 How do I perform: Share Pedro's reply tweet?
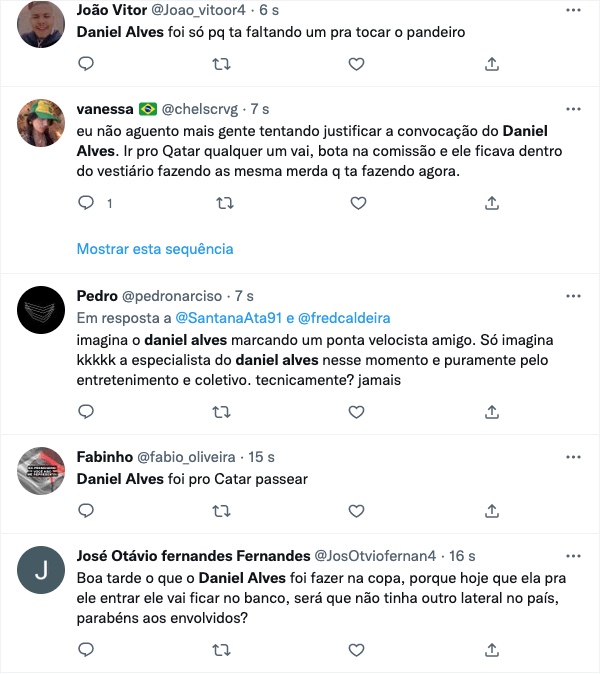[x=491, y=411]
